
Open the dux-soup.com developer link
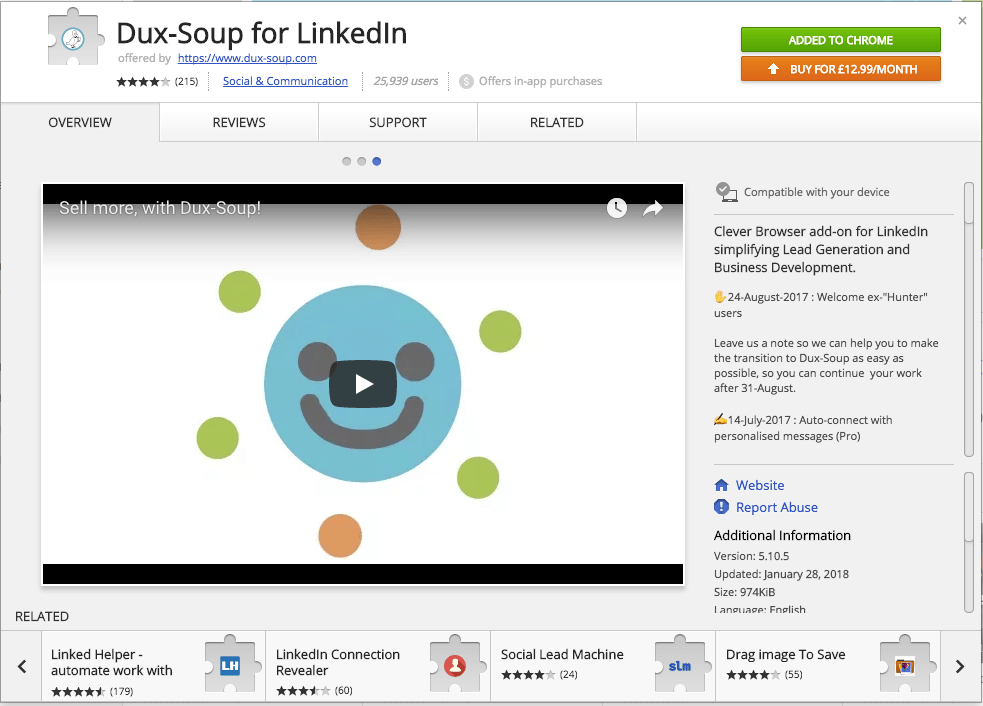[247, 58]
